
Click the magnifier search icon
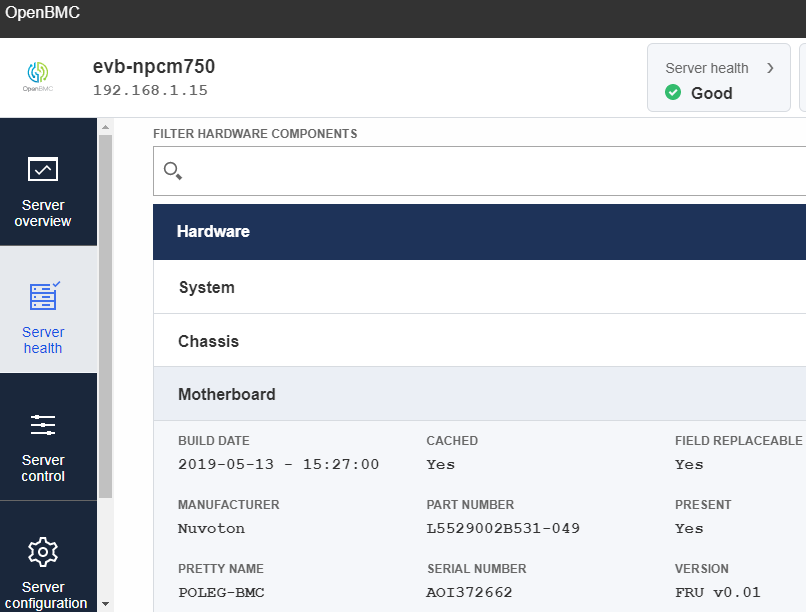pyautogui.click(x=172, y=171)
